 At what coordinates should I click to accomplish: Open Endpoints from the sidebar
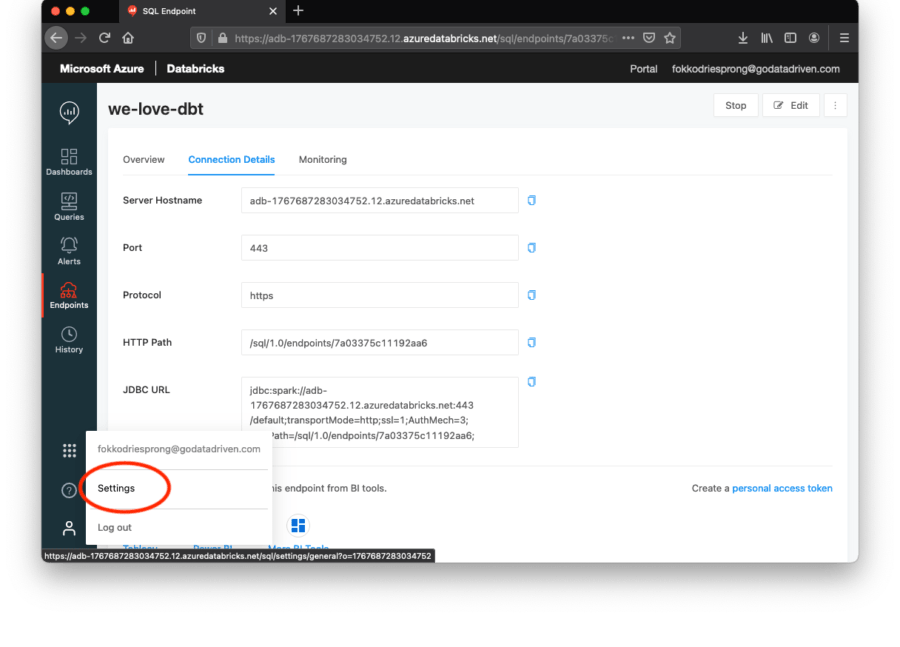coord(69,296)
